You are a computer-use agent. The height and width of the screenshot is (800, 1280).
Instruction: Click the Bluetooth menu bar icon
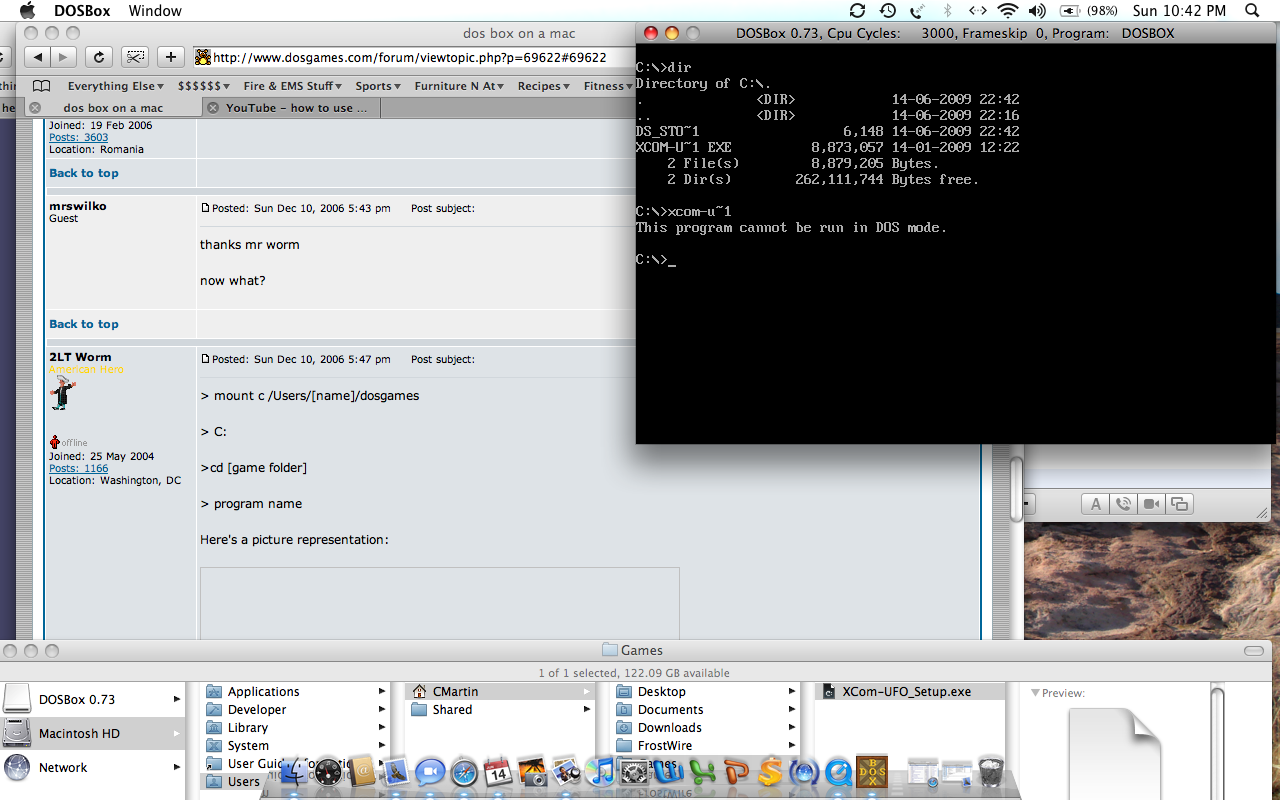pos(948,11)
